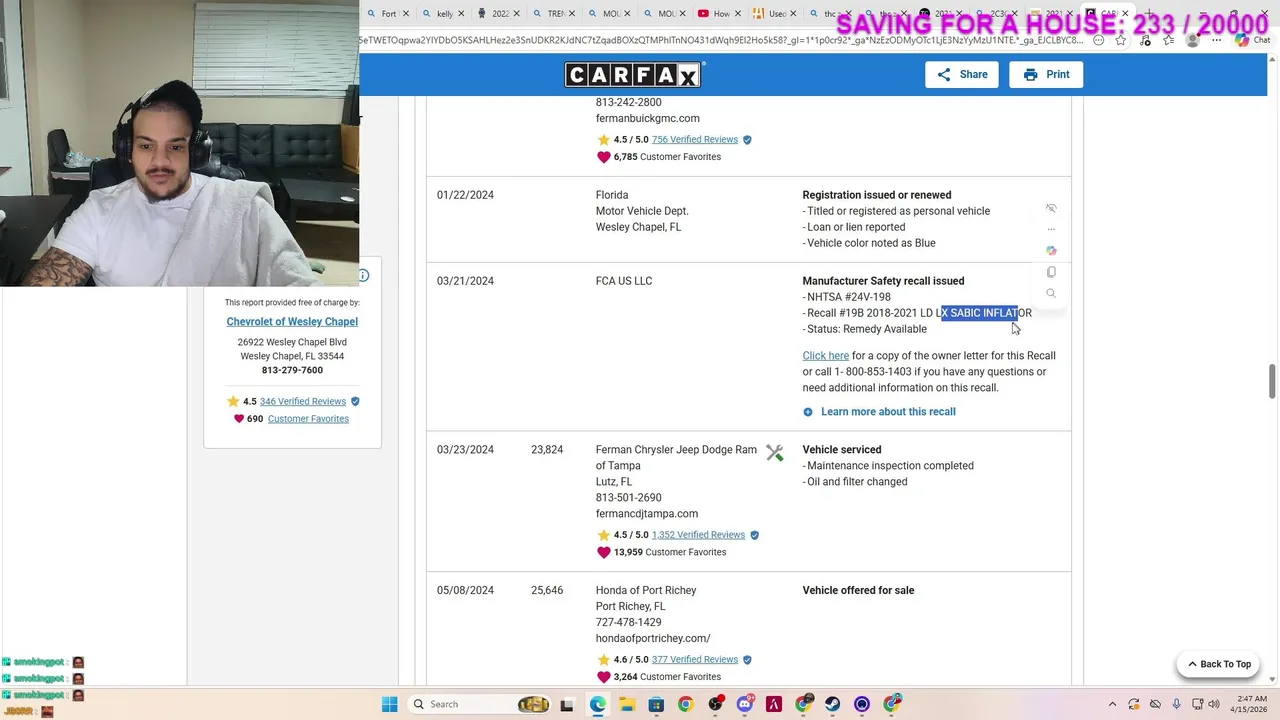Open Microsoft Store from the taskbar

tap(656, 704)
